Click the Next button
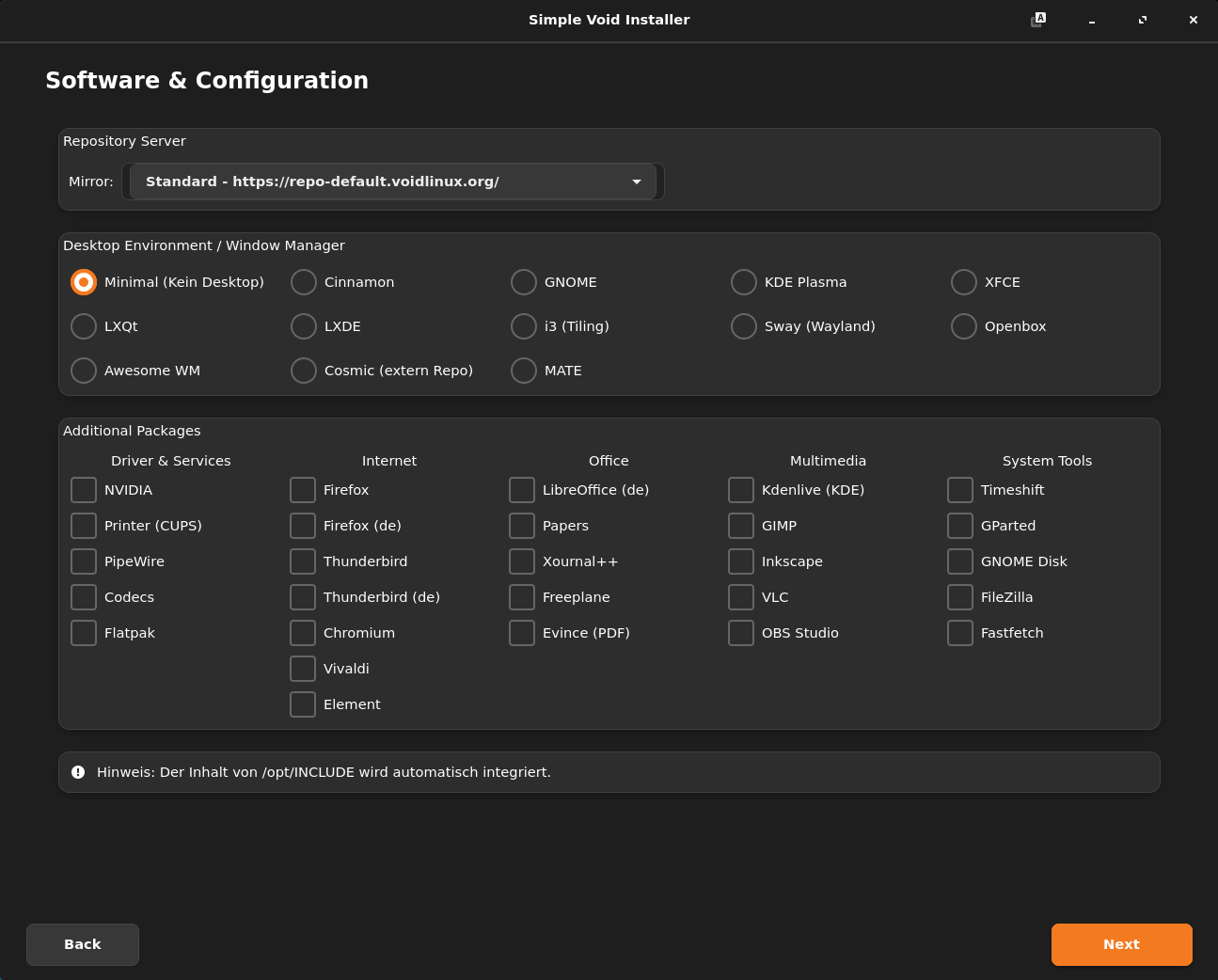The height and width of the screenshot is (980, 1218). coord(1121,944)
